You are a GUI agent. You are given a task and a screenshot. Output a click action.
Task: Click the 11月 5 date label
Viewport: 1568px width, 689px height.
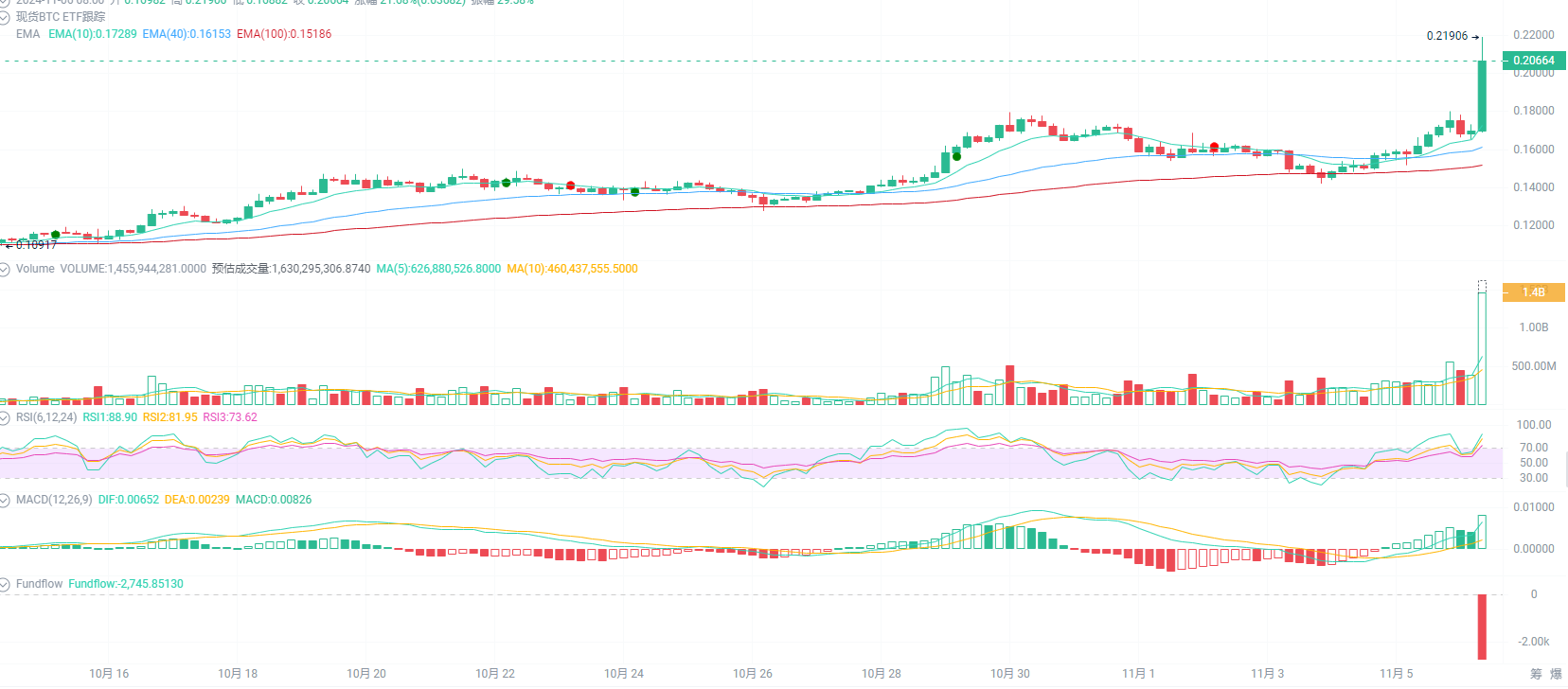pos(1396,674)
